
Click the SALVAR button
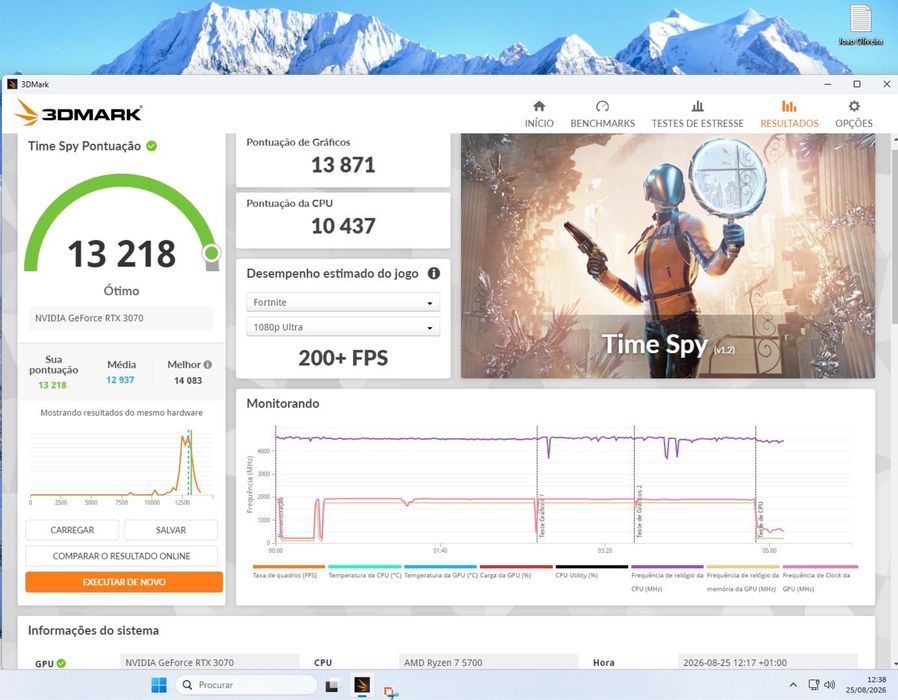(x=171, y=530)
